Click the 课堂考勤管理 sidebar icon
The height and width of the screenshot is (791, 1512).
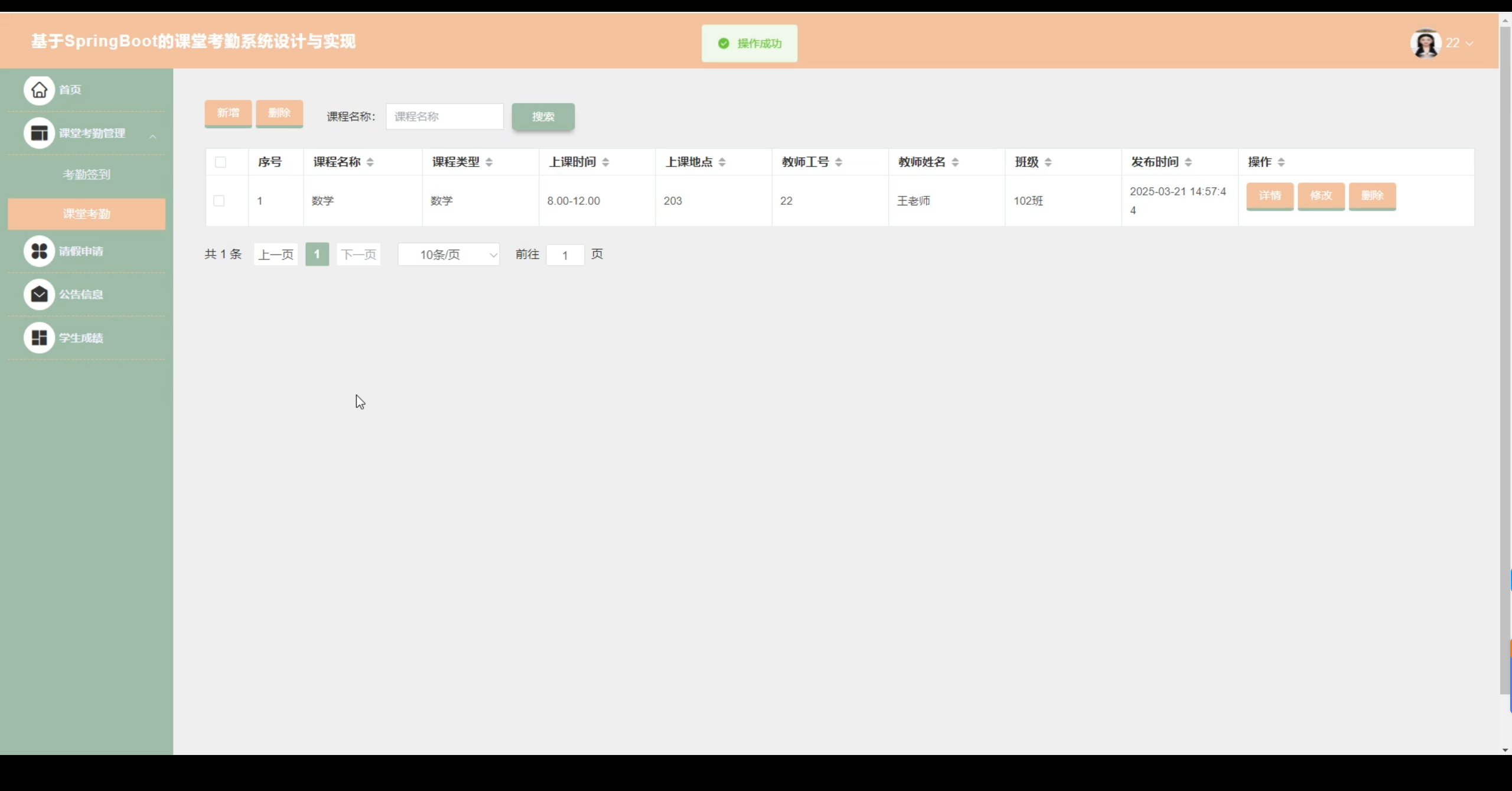tap(39, 133)
